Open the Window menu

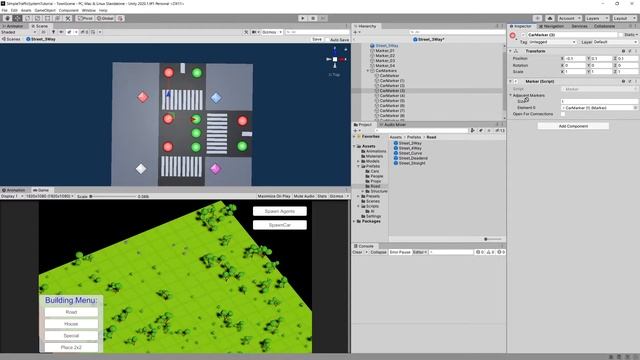[89, 10]
